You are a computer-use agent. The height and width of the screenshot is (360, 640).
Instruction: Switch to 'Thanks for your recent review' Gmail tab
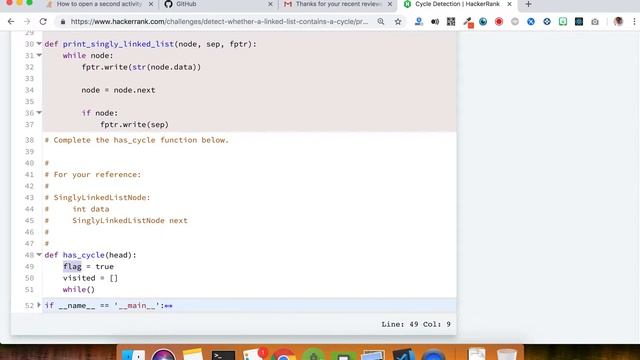tap(339, 4)
